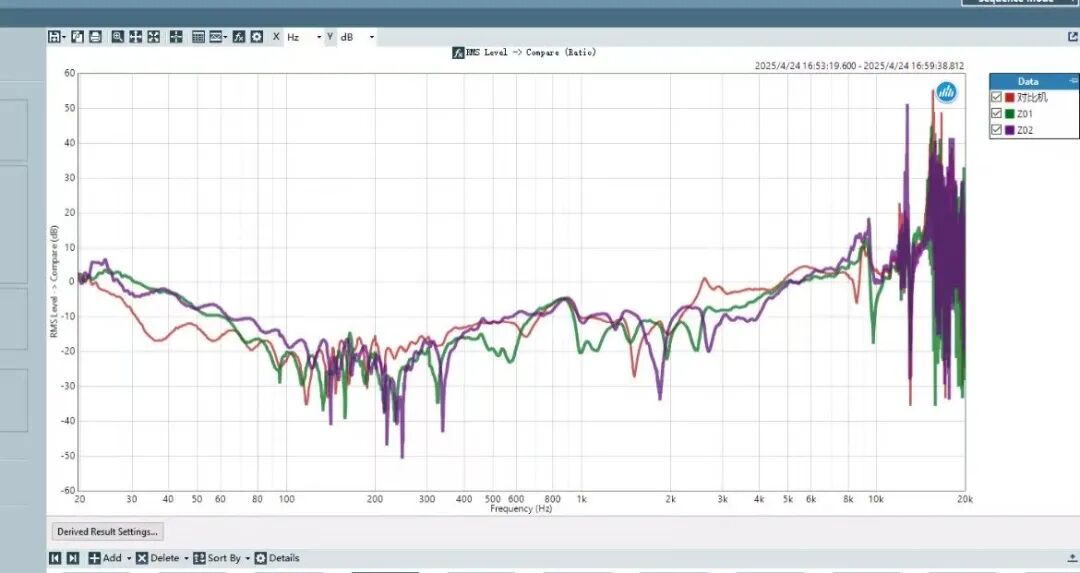Click the save graph data icon
1080x573 pixels.
tap(54, 37)
